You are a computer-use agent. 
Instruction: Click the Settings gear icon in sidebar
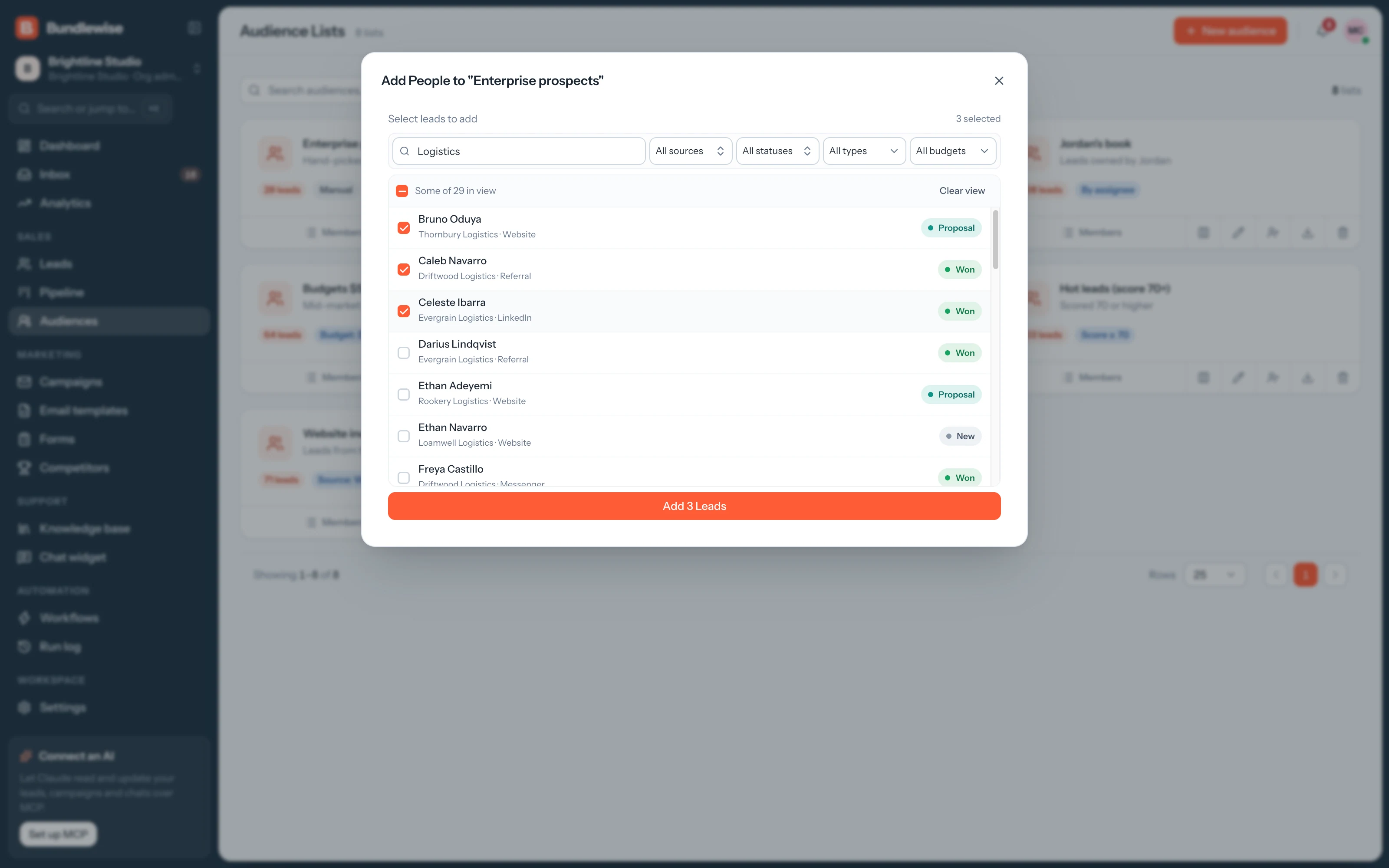(24, 708)
